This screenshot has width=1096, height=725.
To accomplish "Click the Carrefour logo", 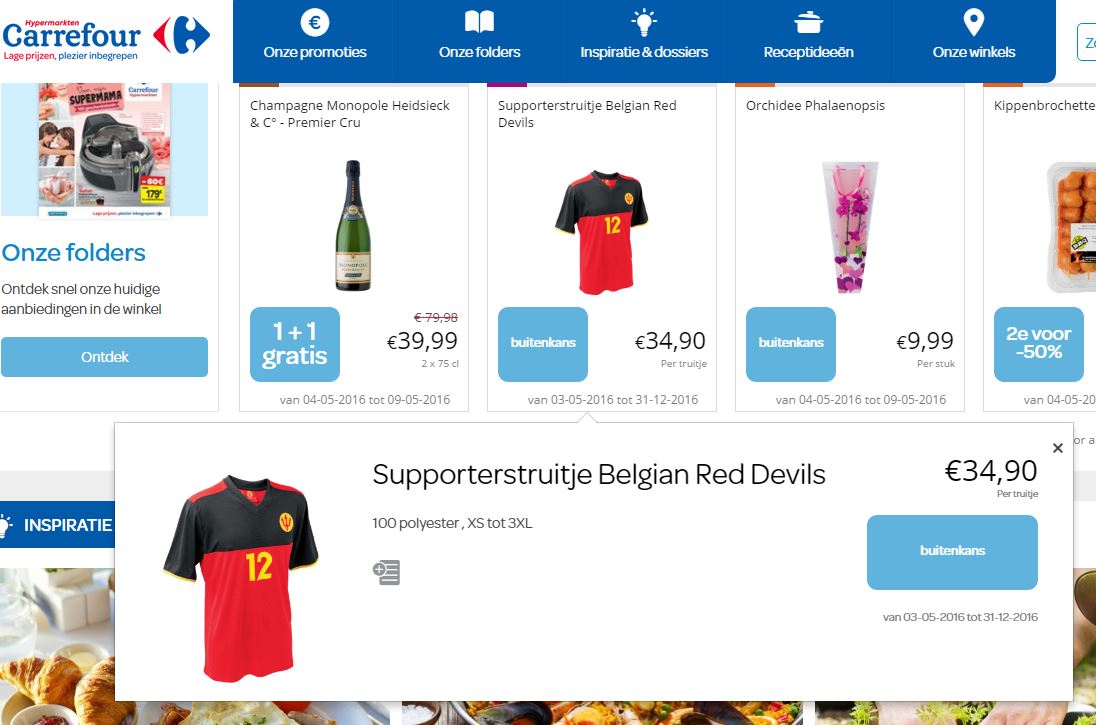I will (106, 38).
